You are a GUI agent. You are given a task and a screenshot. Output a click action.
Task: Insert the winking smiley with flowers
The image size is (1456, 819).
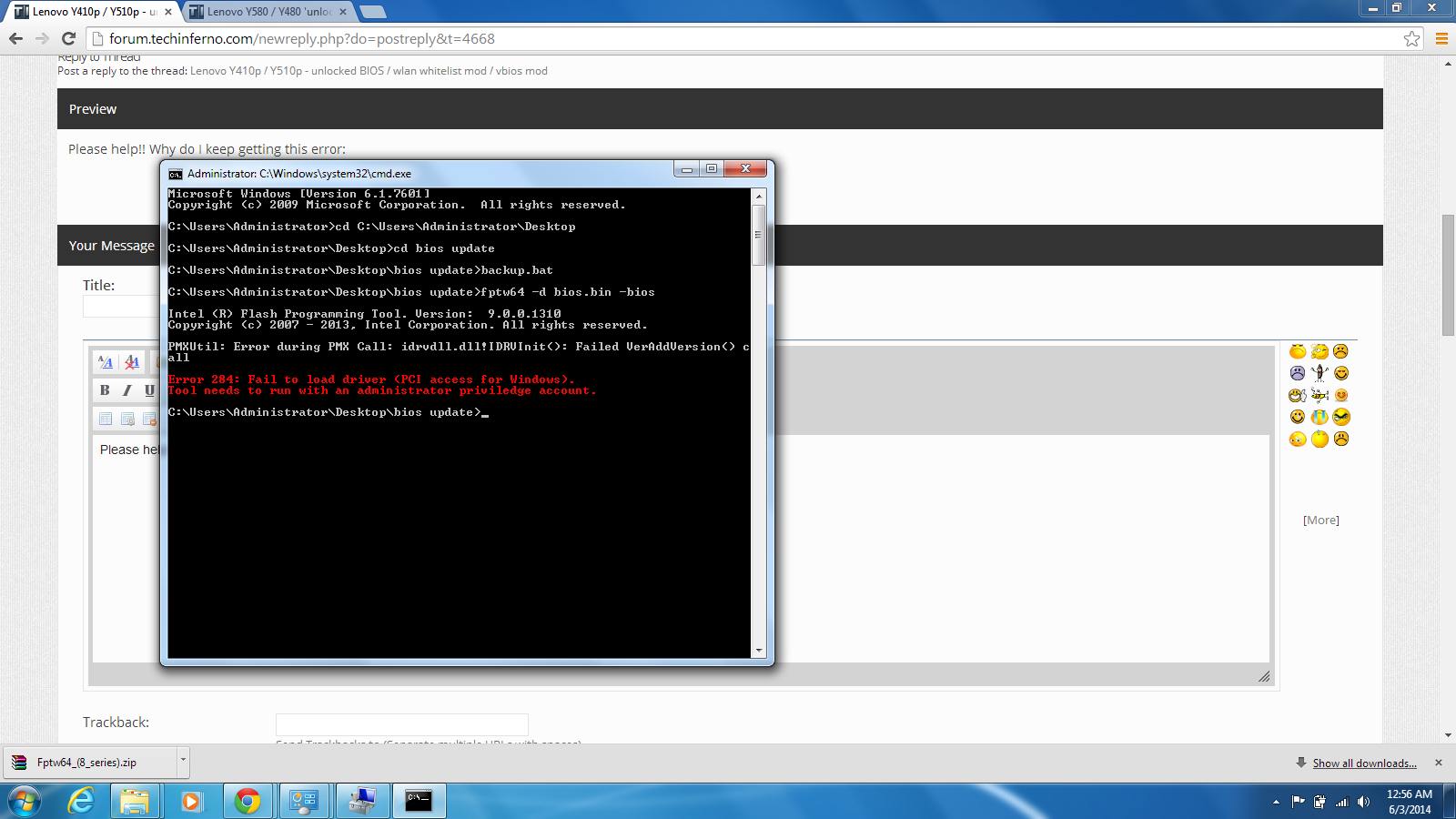(1319, 351)
